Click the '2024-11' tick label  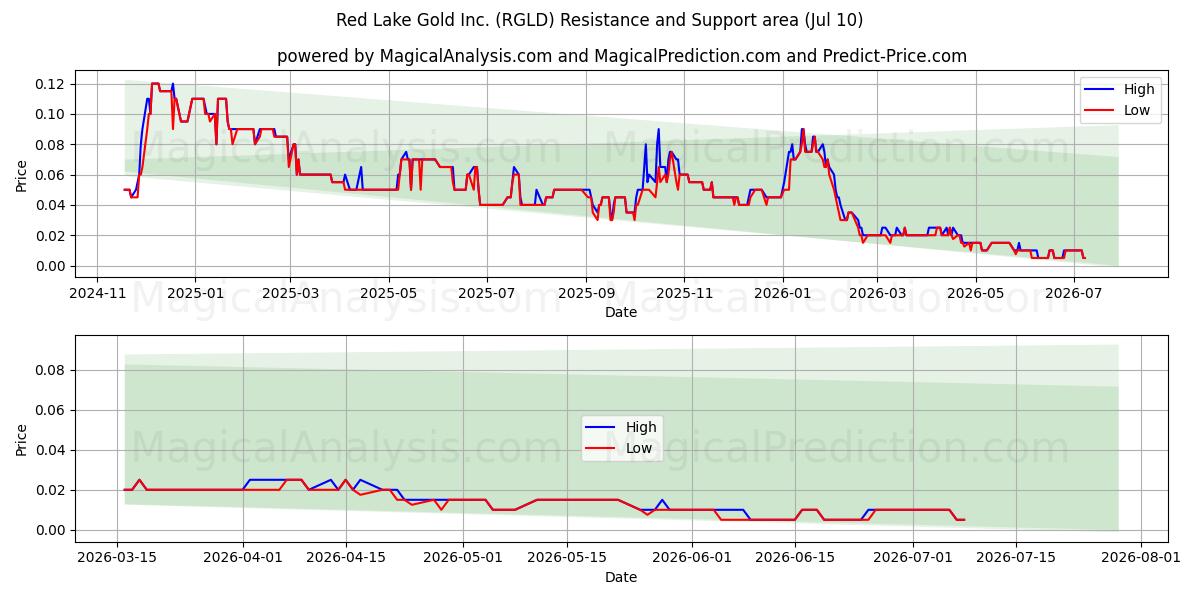[96, 293]
